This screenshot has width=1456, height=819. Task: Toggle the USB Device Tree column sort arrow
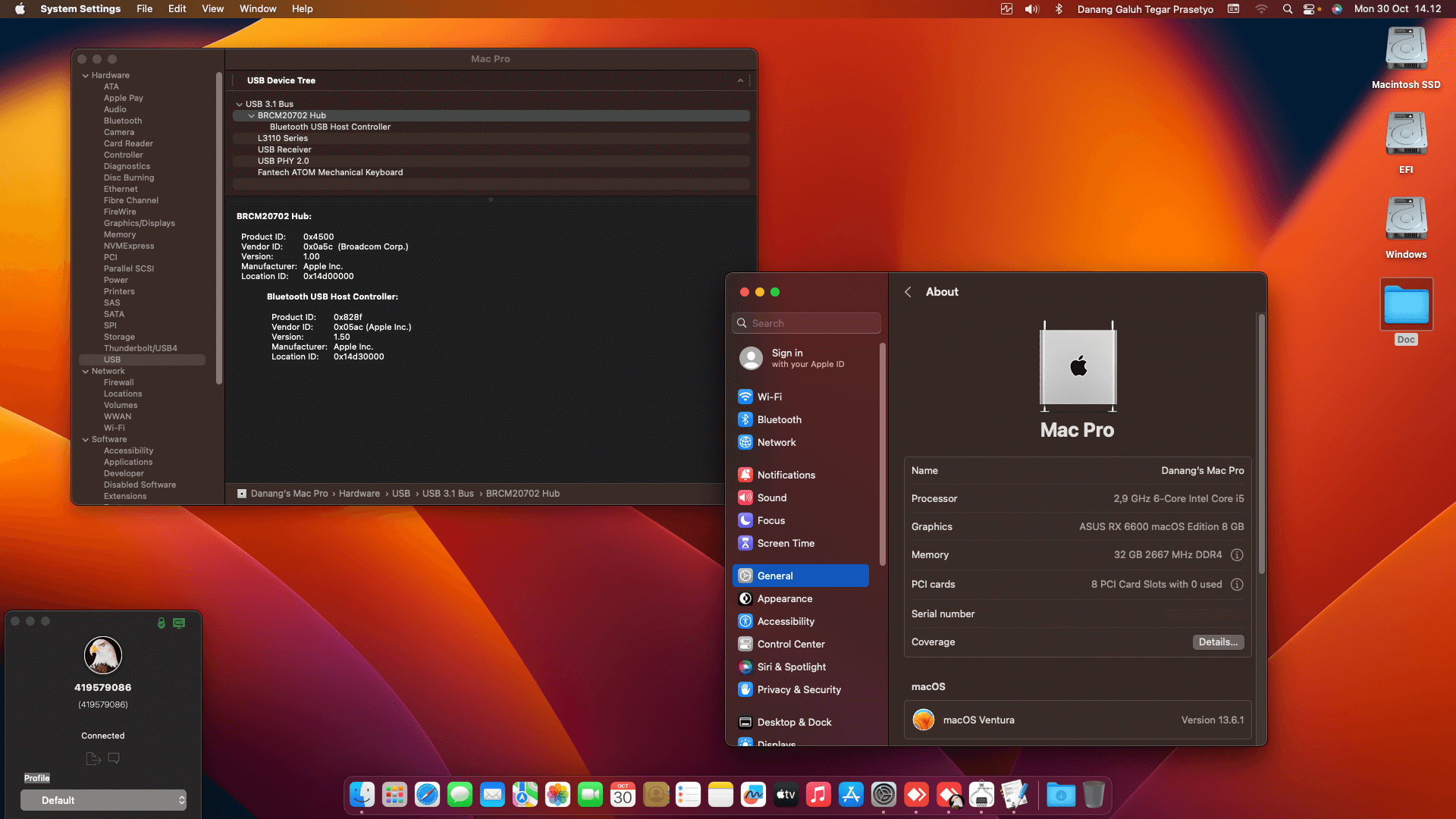coord(740,80)
